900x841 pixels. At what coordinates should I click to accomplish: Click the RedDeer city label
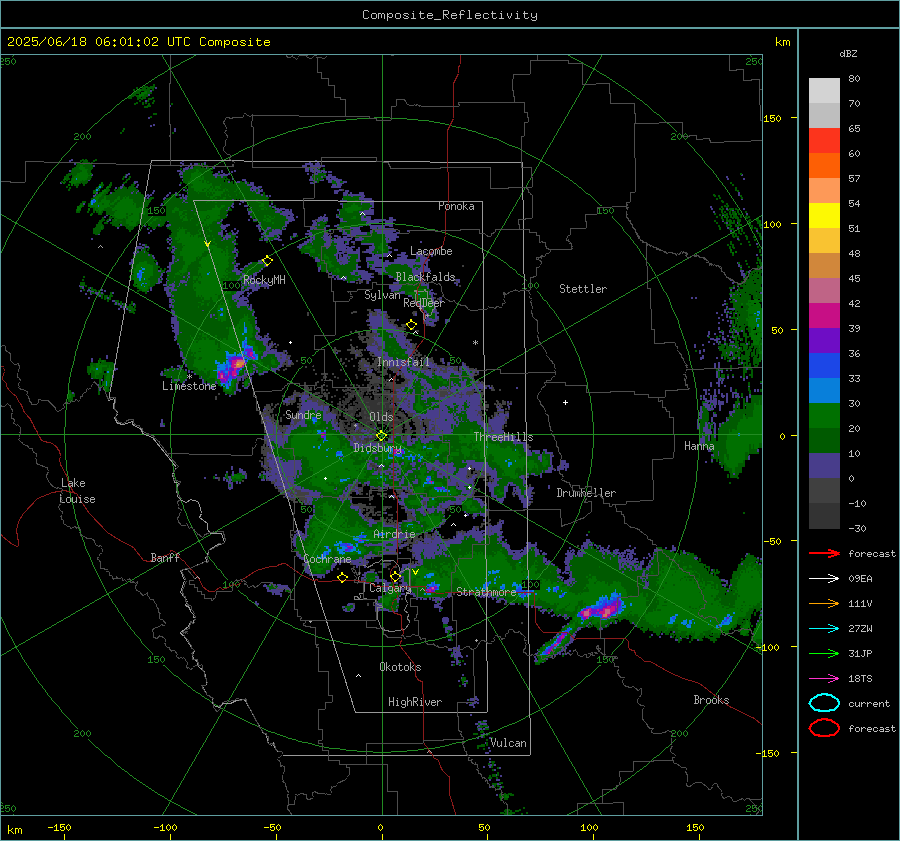pyautogui.click(x=424, y=303)
